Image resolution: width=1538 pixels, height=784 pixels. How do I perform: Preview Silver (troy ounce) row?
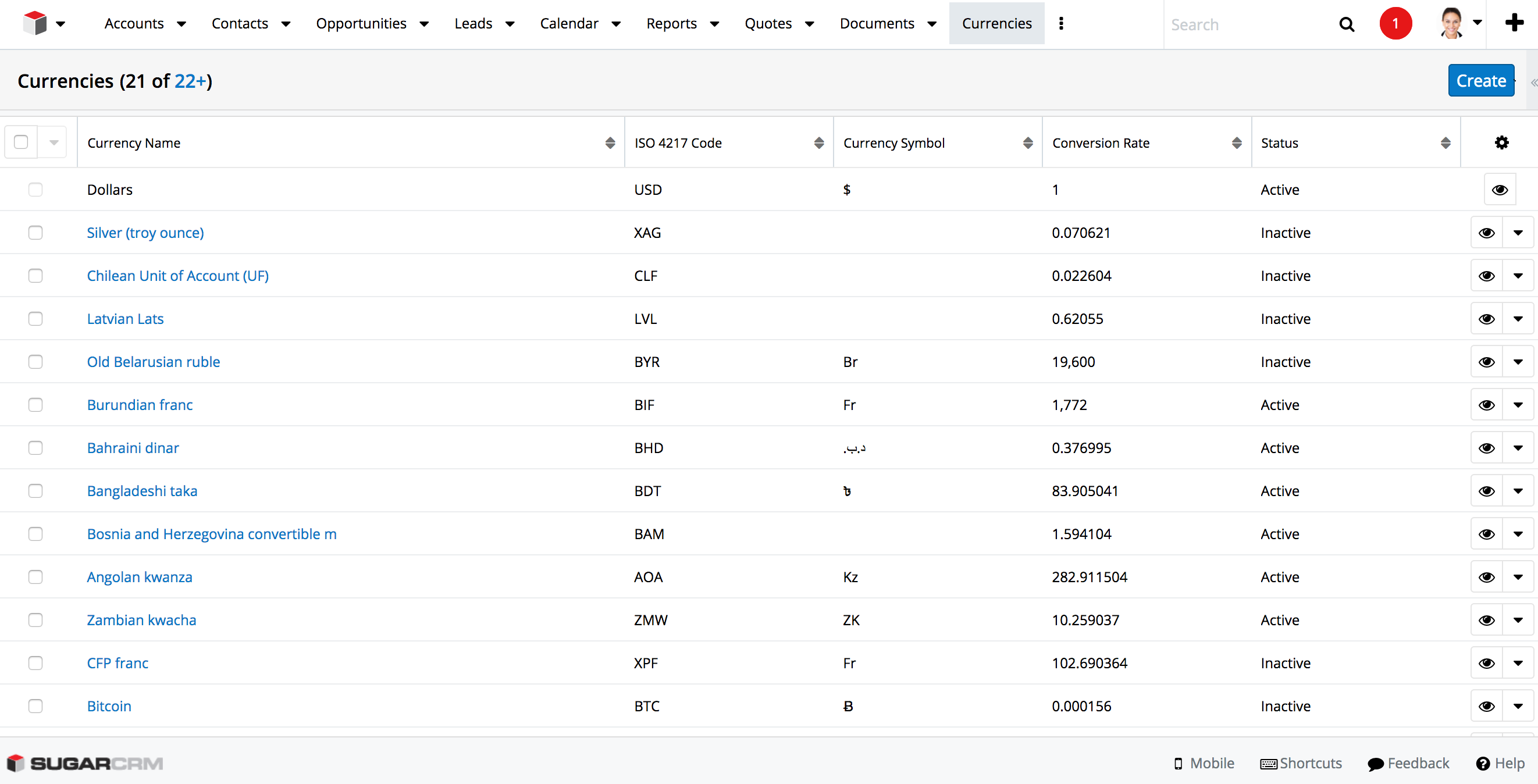coord(1486,233)
